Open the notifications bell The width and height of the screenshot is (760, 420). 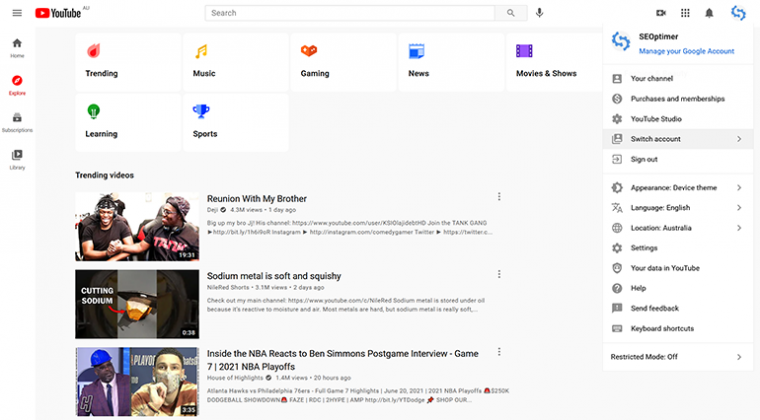pos(709,13)
